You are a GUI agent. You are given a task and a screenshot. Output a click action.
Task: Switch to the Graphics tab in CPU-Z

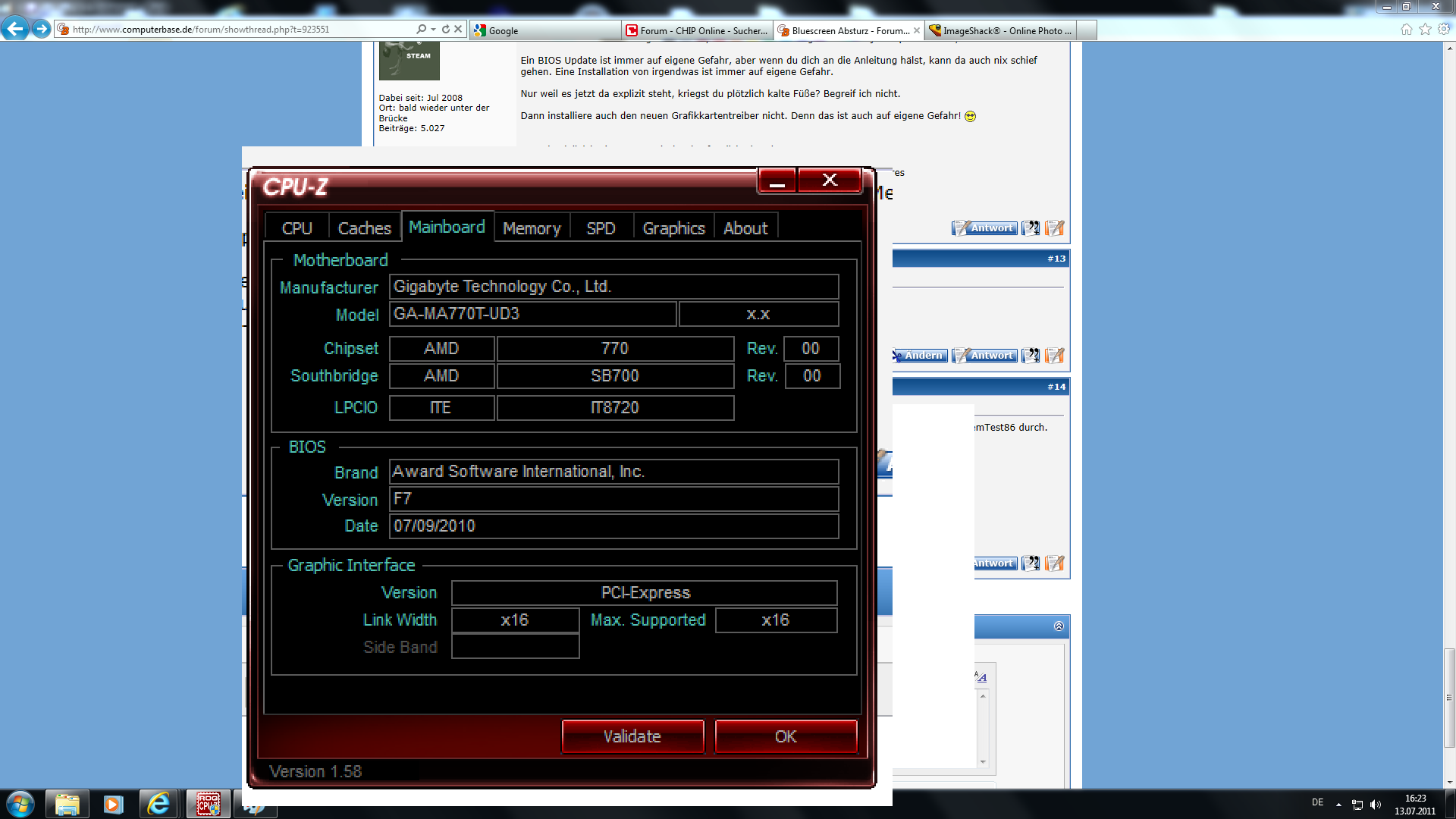pyautogui.click(x=673, y=228)
